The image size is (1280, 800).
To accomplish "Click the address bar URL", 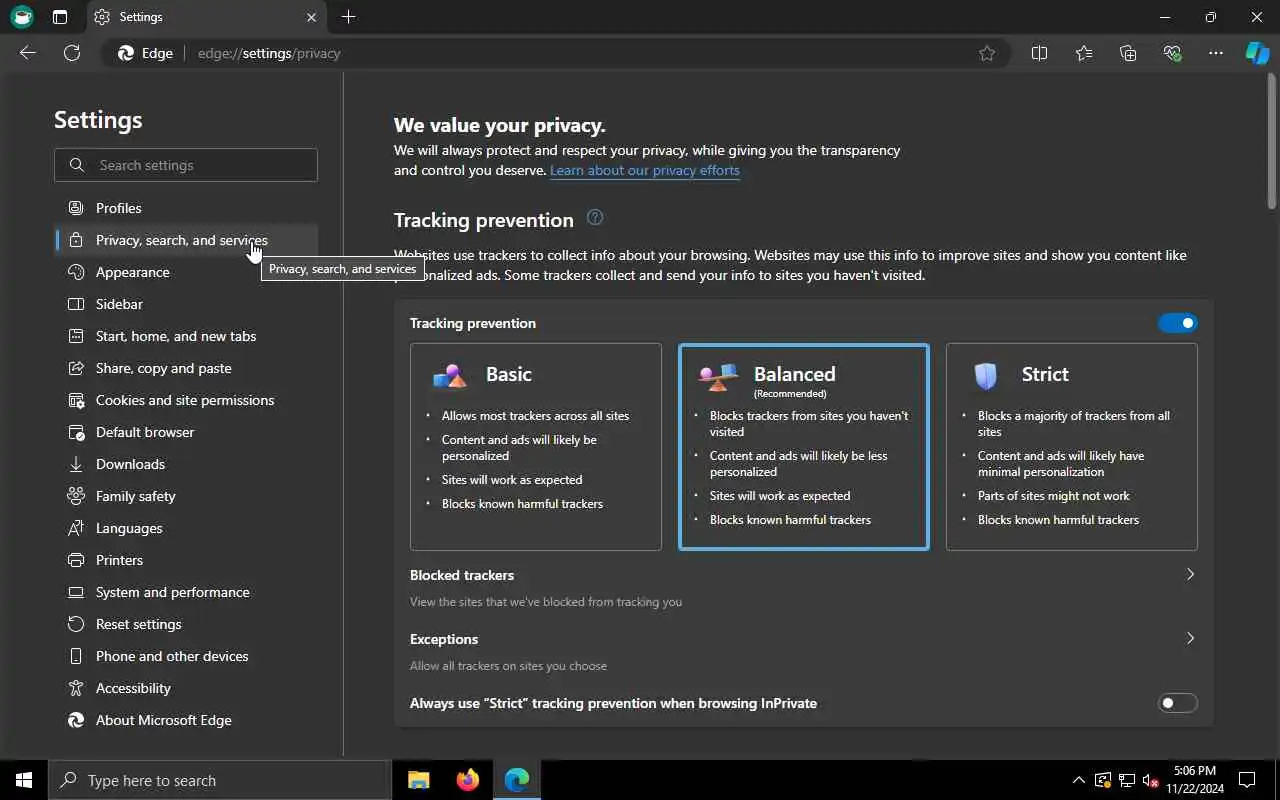I will click(269, 53).
